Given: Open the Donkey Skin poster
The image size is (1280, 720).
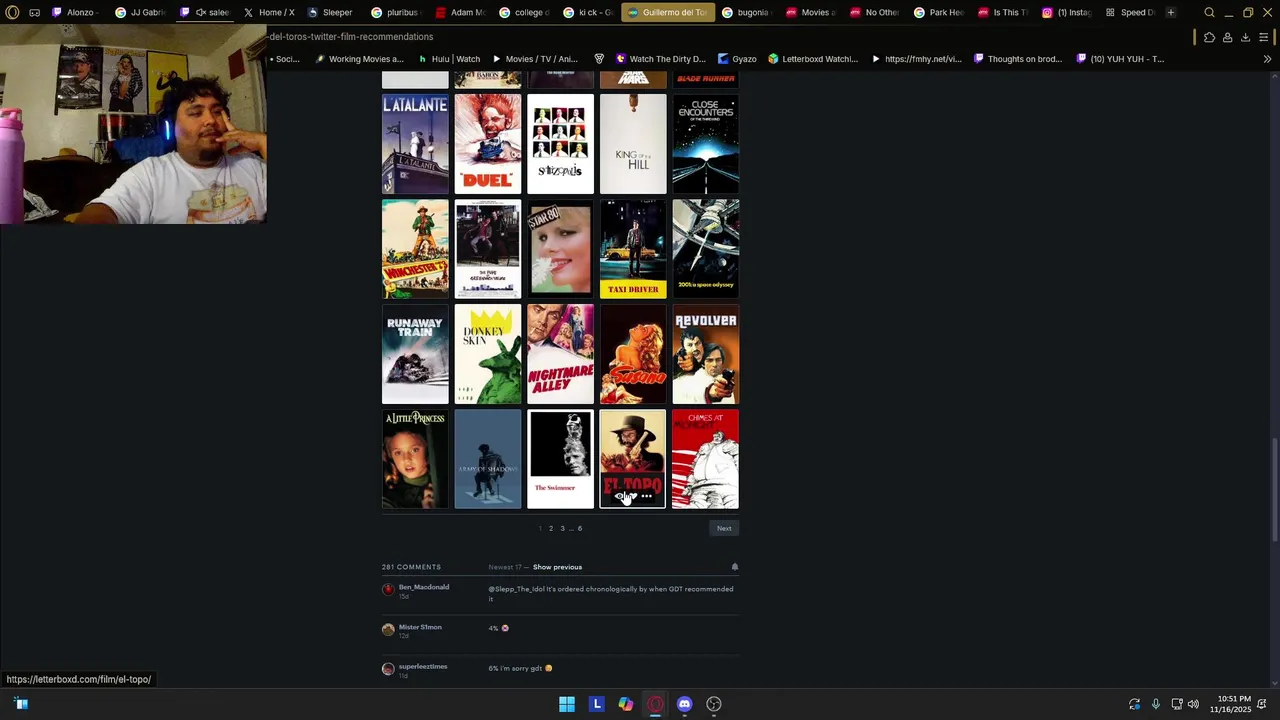Looking at the screenshot, I should (x=488, y=354).
